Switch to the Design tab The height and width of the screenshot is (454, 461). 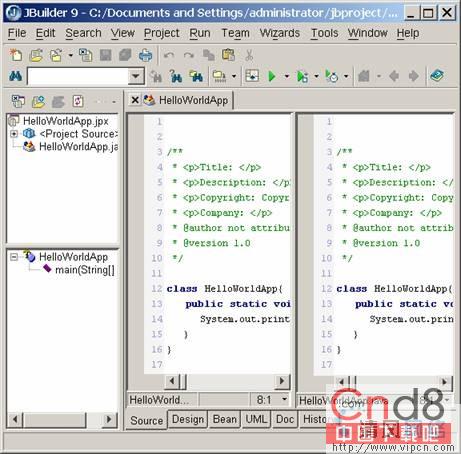[188, 419]
